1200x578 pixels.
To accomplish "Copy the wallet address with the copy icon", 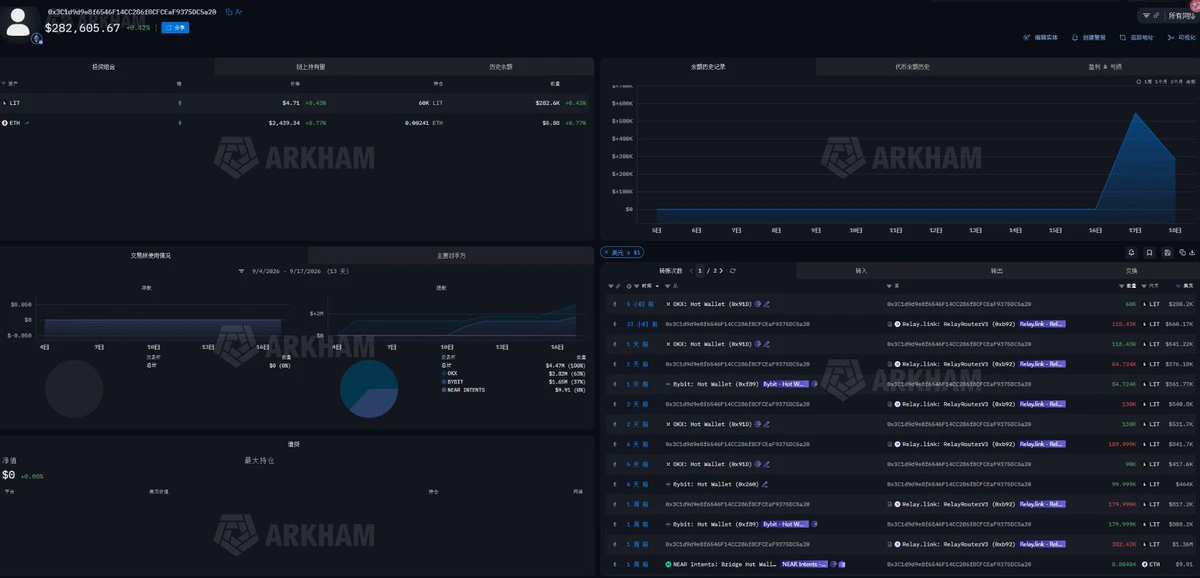I will tap(228, 11).
